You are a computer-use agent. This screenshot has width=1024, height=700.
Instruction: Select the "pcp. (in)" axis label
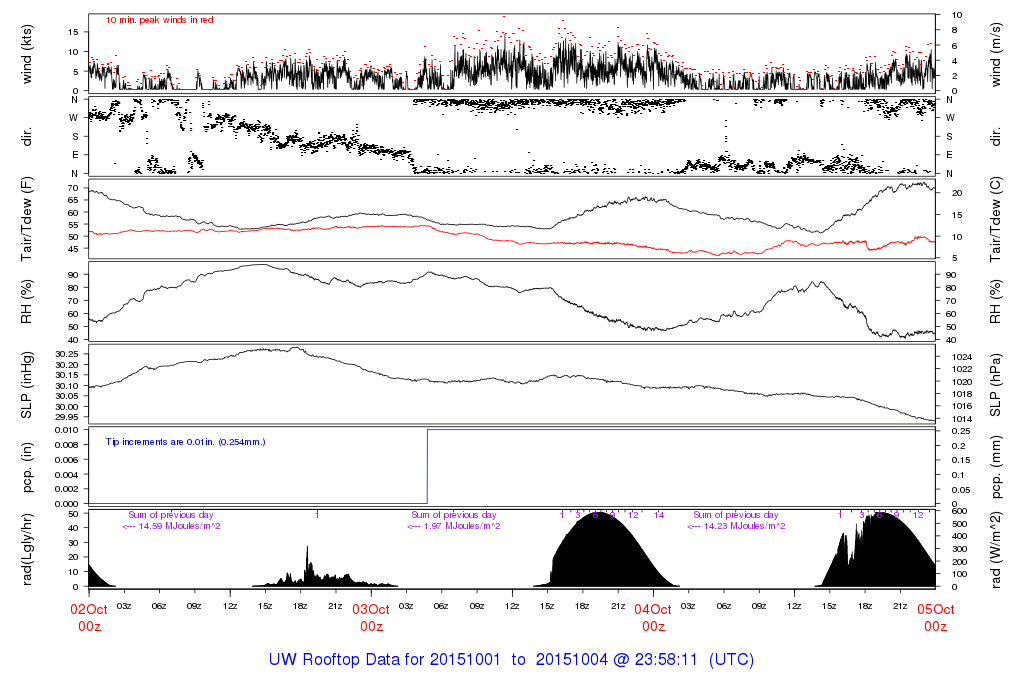point(27,468)
